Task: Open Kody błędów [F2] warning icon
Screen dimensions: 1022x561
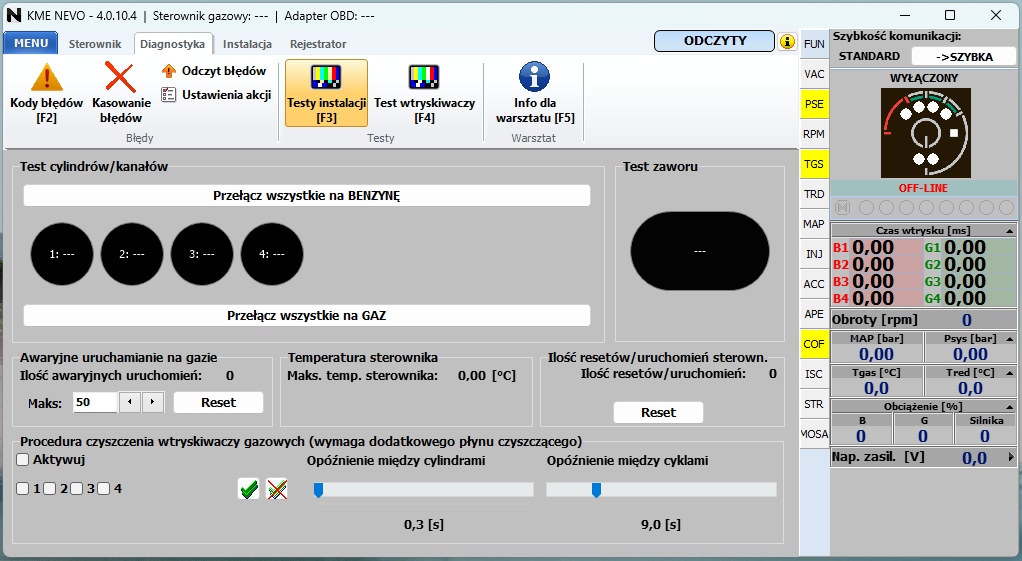Action: point(46,78)
